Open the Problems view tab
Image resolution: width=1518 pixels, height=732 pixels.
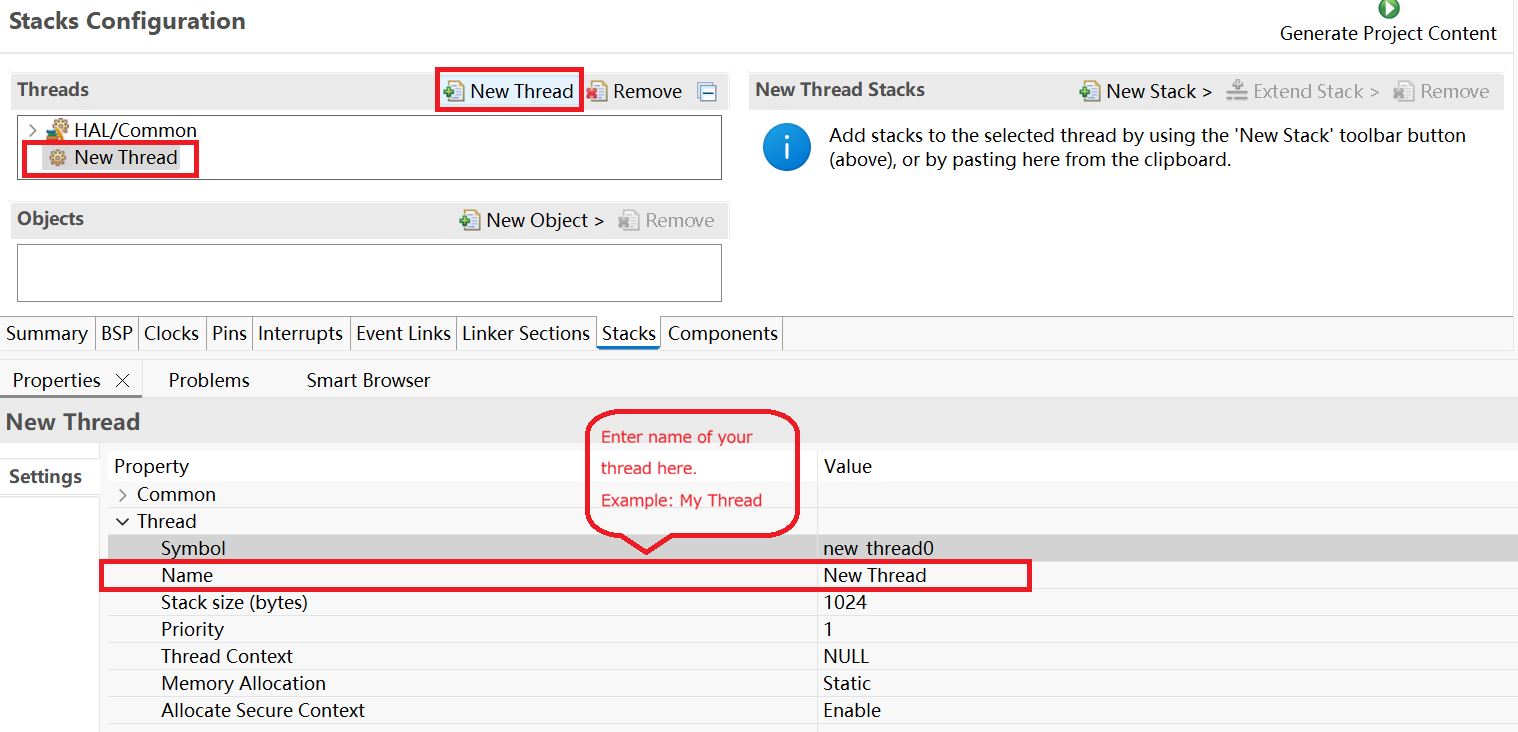coord(209,380)
